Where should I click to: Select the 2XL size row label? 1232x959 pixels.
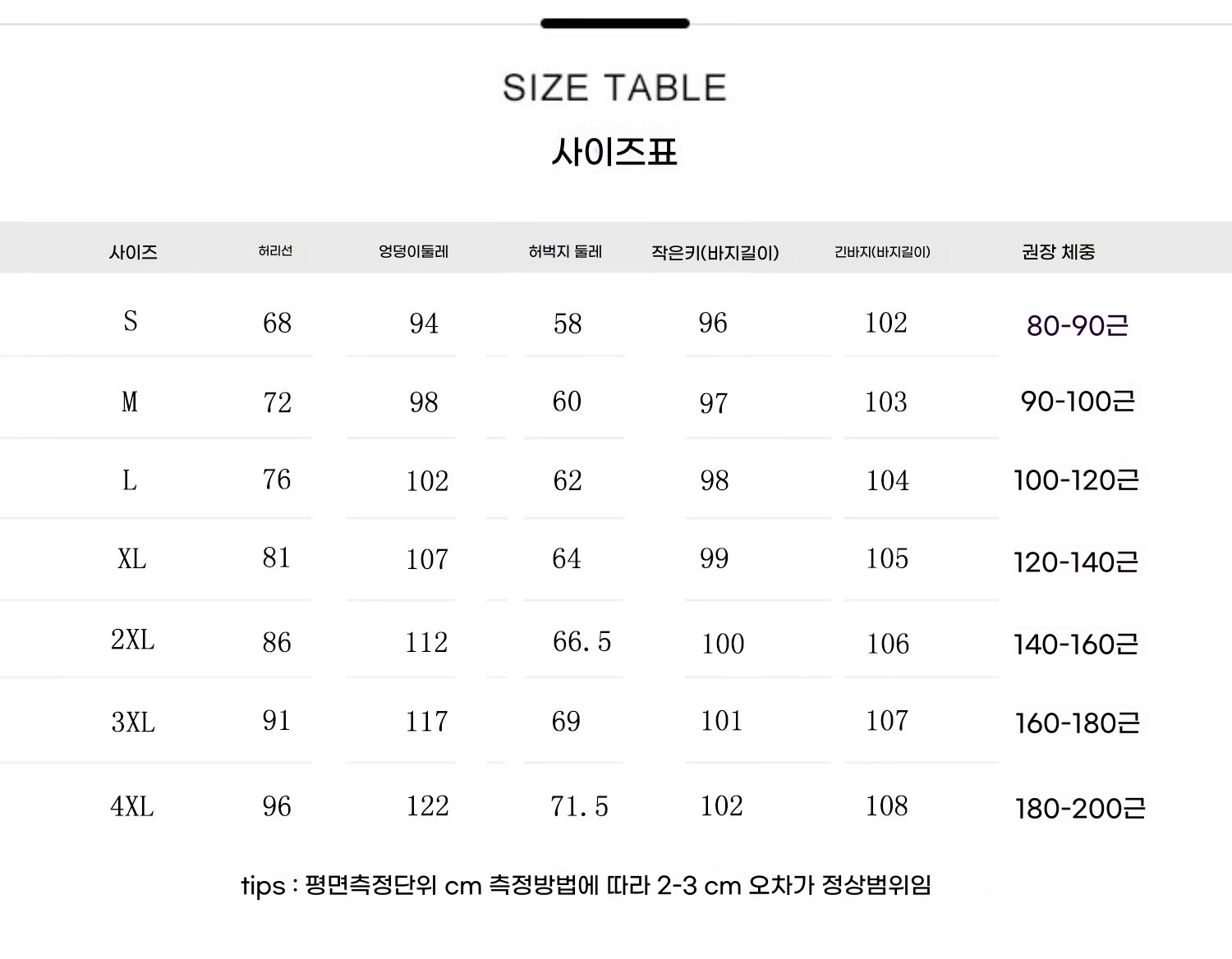coord(132,640)
